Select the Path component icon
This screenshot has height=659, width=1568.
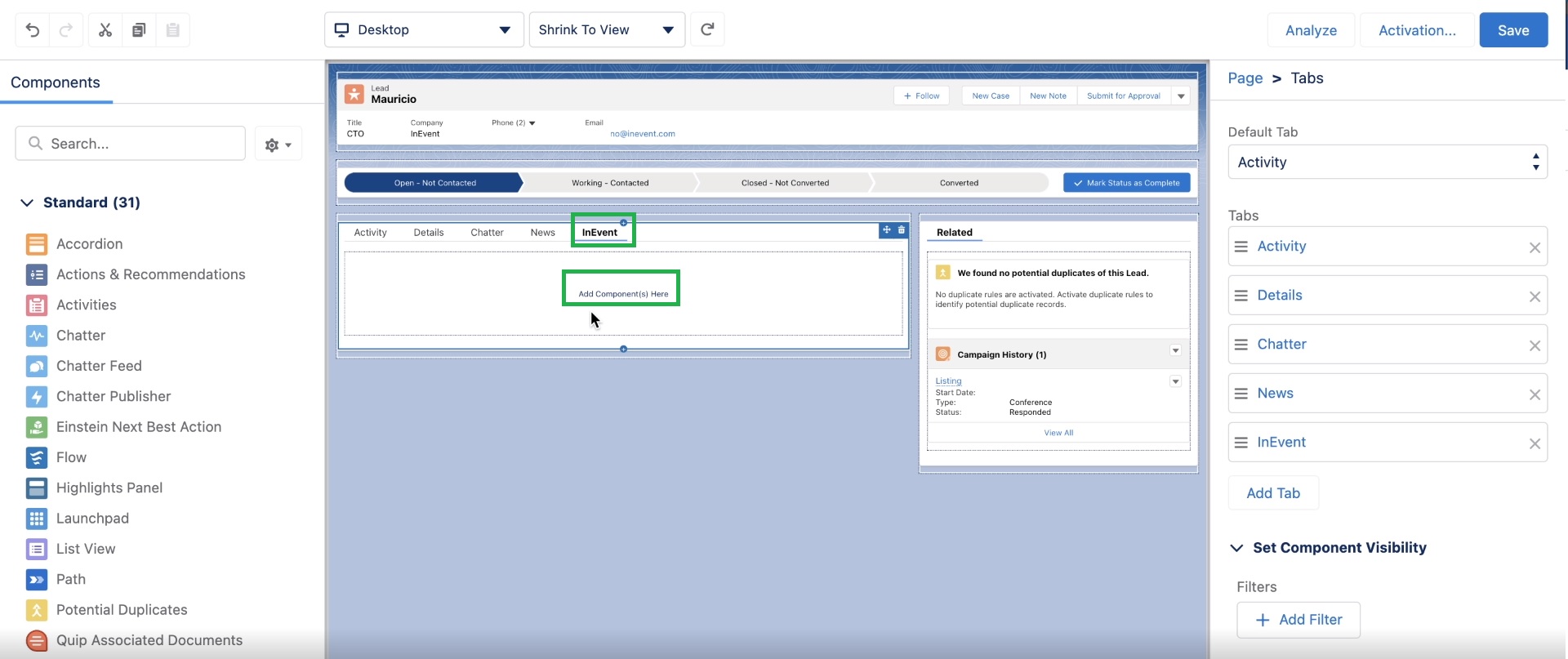37,580
